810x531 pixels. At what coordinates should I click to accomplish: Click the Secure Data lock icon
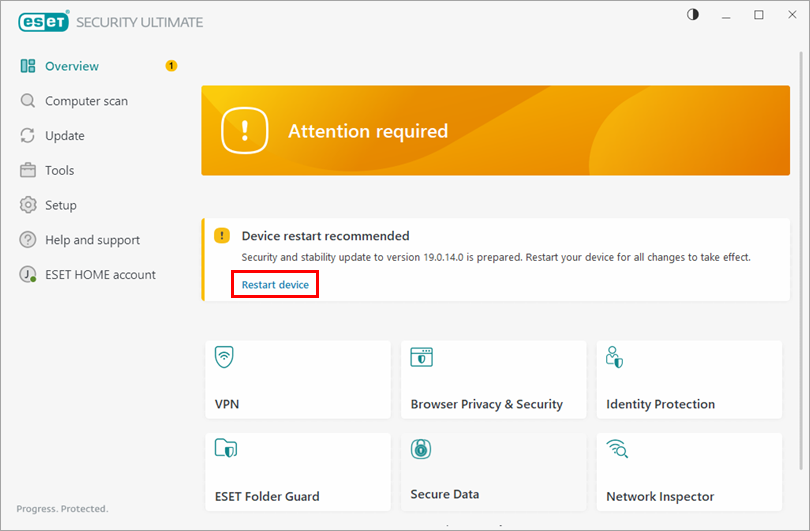tap(421, 449)
